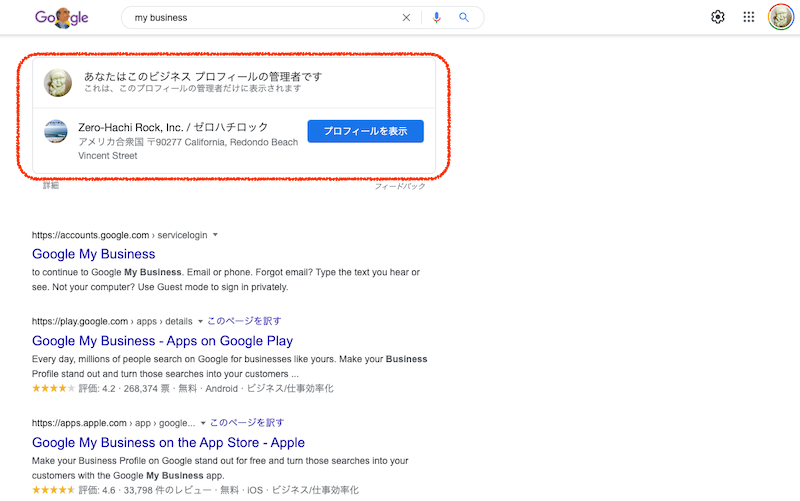Expand dropdown arrow next to accounts.google.com servicelogin
This screenshot has width=800, height=501.
pyautogui.click(x=215, y=235)
